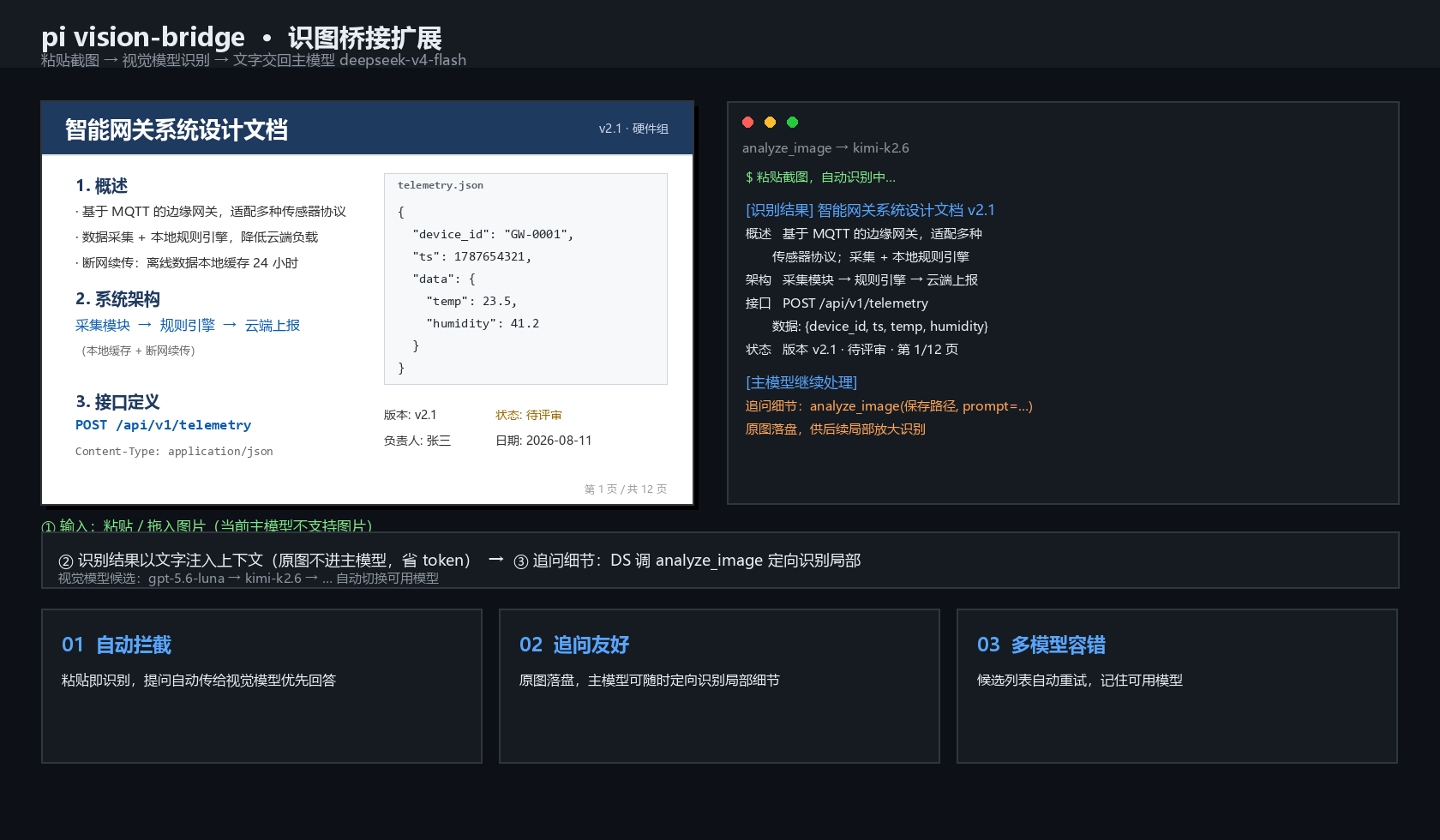Select the "device_id": "GW-0001" JSON line
The width and height of the screenshot is (1440, 840).
click(493, 235)
